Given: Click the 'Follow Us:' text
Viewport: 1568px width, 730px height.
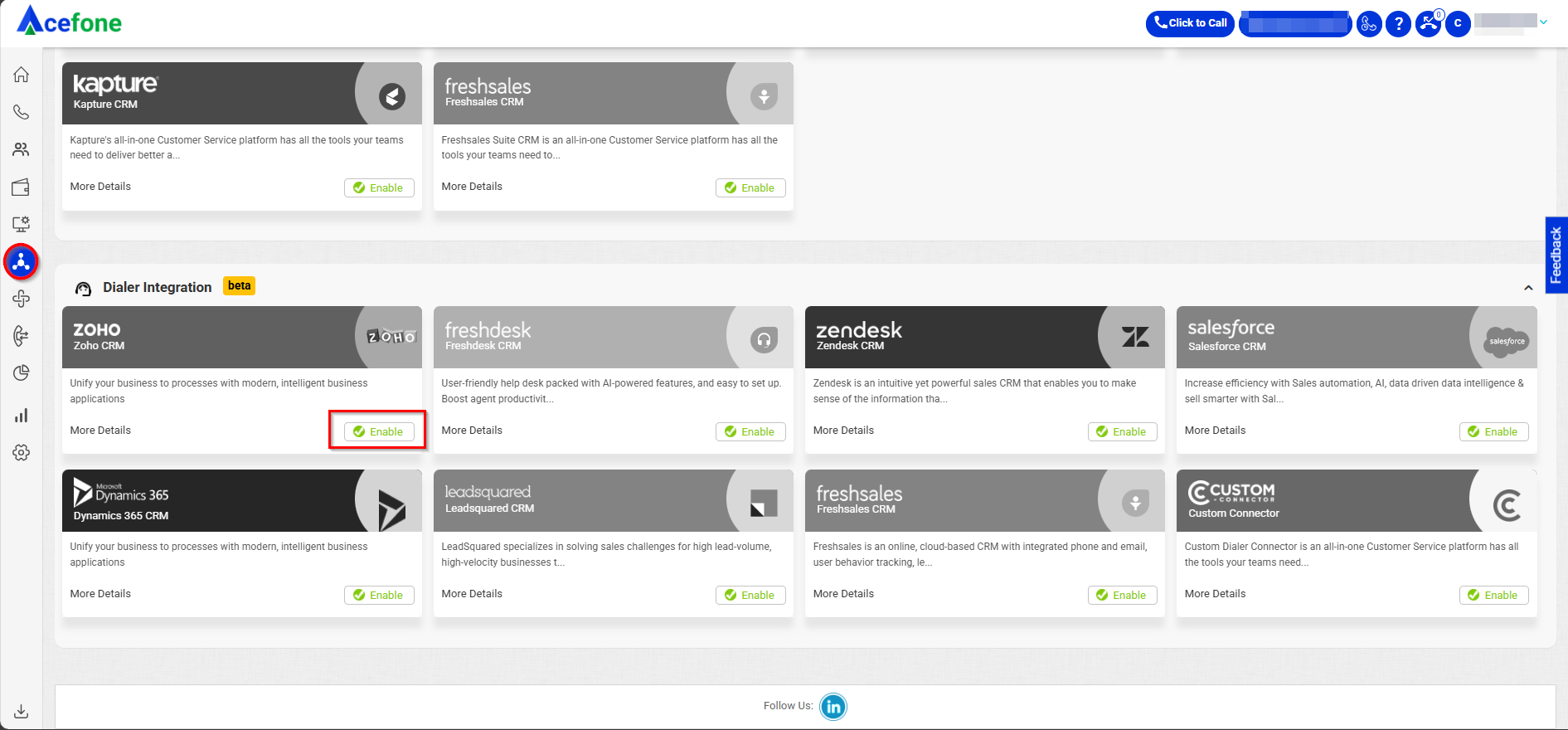Looking at the screenshot, I should click(788, 706).
